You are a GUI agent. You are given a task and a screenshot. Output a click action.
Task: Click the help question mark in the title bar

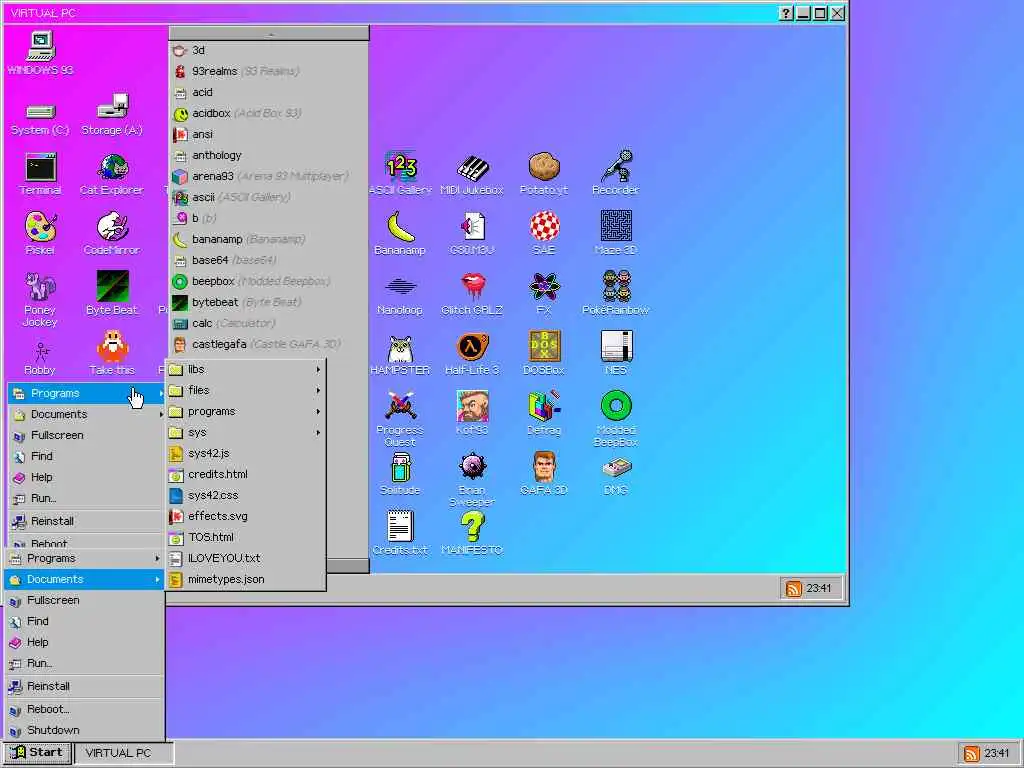tap(786, 13)
